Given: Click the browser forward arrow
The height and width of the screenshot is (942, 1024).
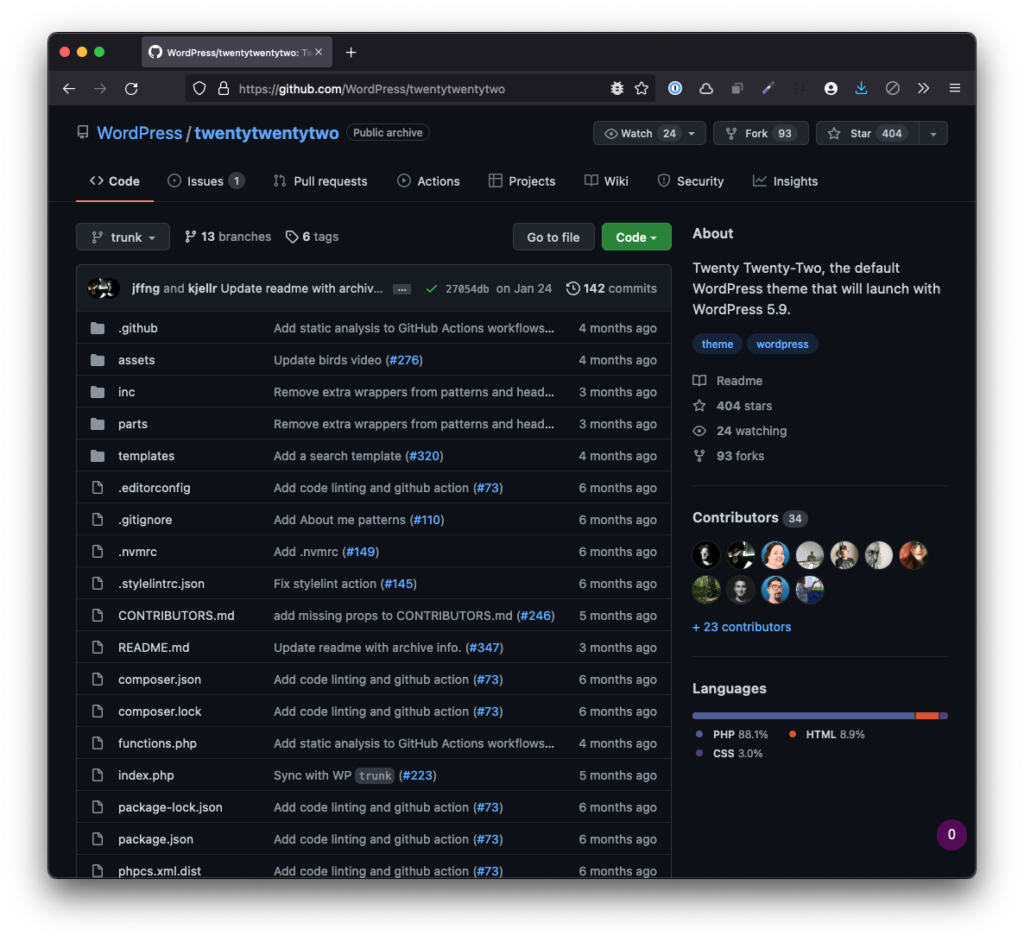Looking at the screenshot, I should pos(100,89).
